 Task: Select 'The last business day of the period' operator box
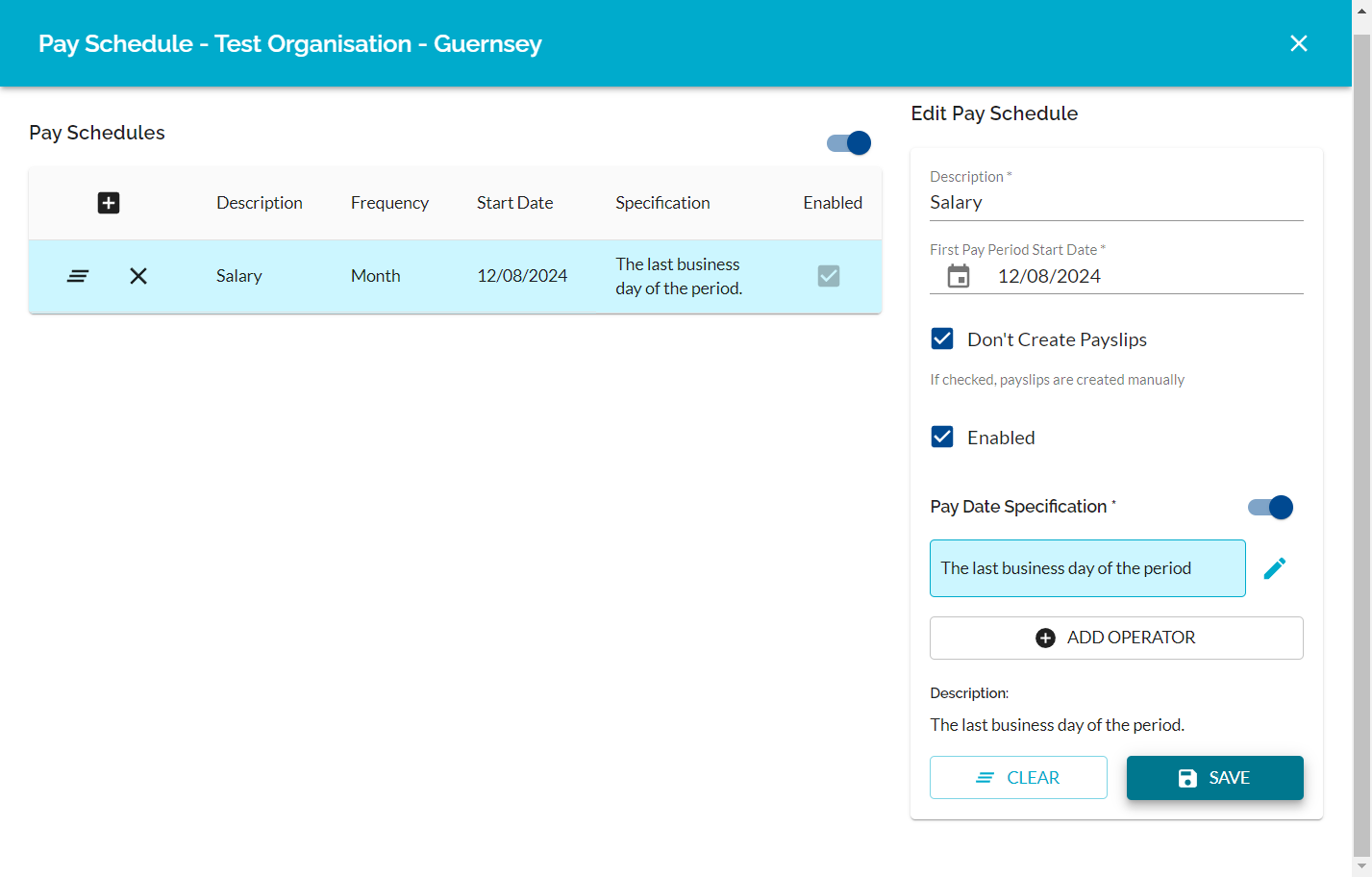(1087, 568)
